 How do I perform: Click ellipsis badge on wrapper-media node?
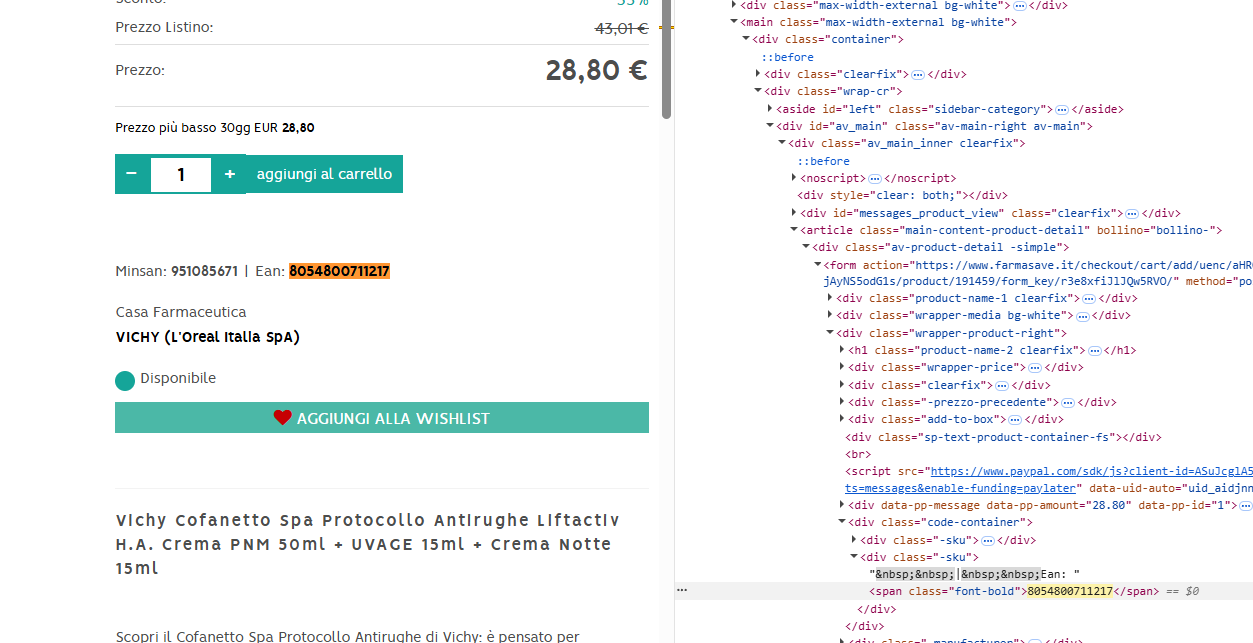click(1083, 316)
